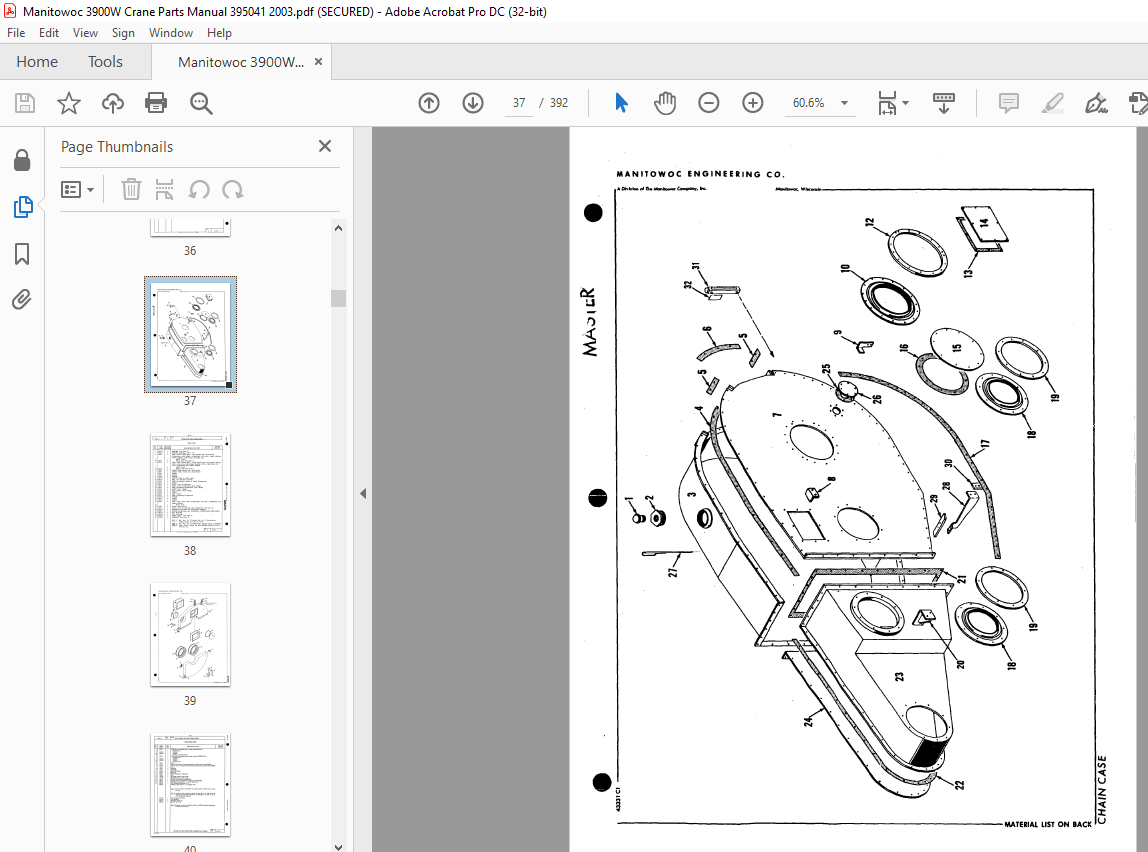Add document to starred favorites

pyautogui.click(x=69, y=103)
